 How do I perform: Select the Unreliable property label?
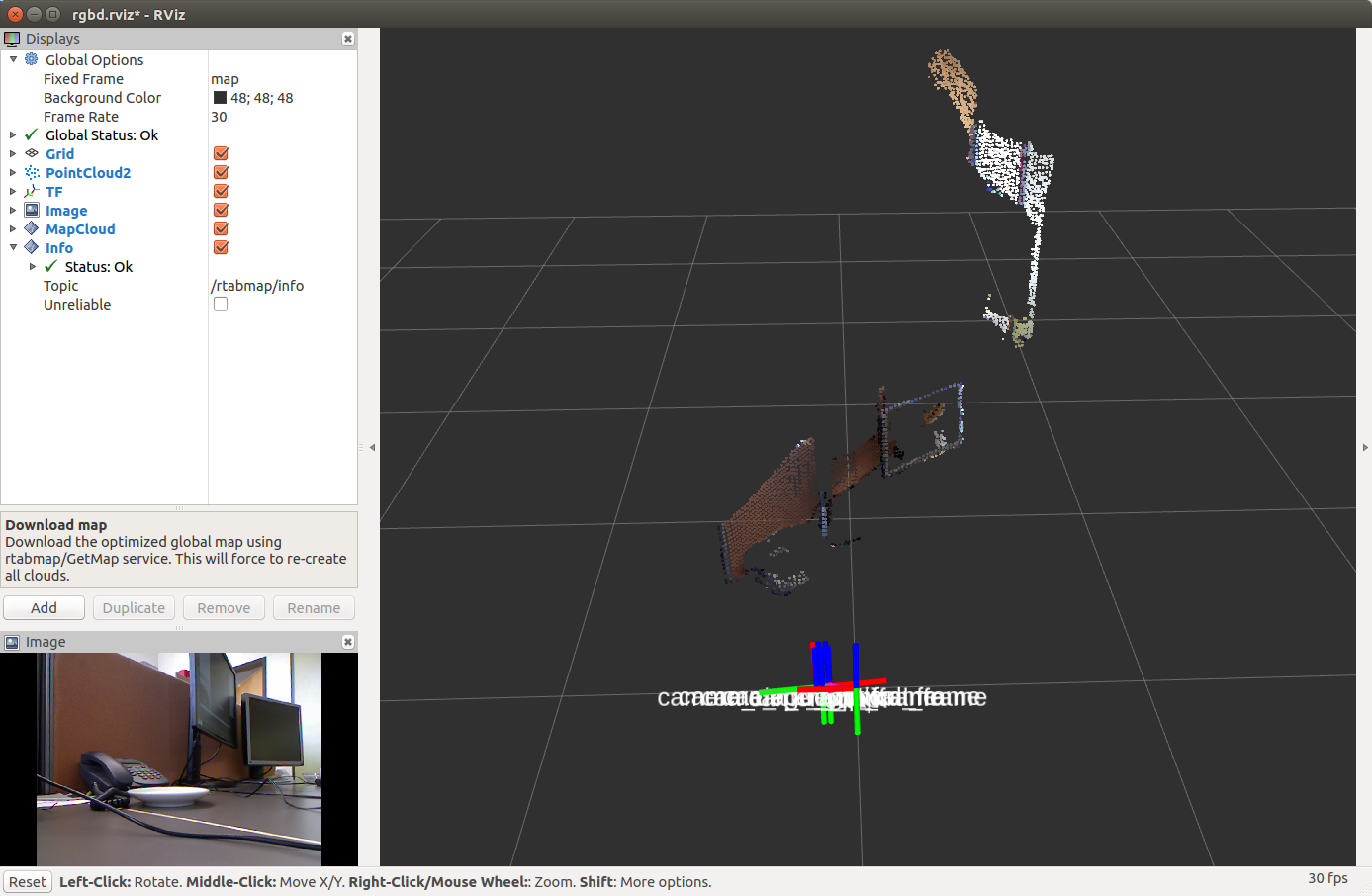point(77,305)
